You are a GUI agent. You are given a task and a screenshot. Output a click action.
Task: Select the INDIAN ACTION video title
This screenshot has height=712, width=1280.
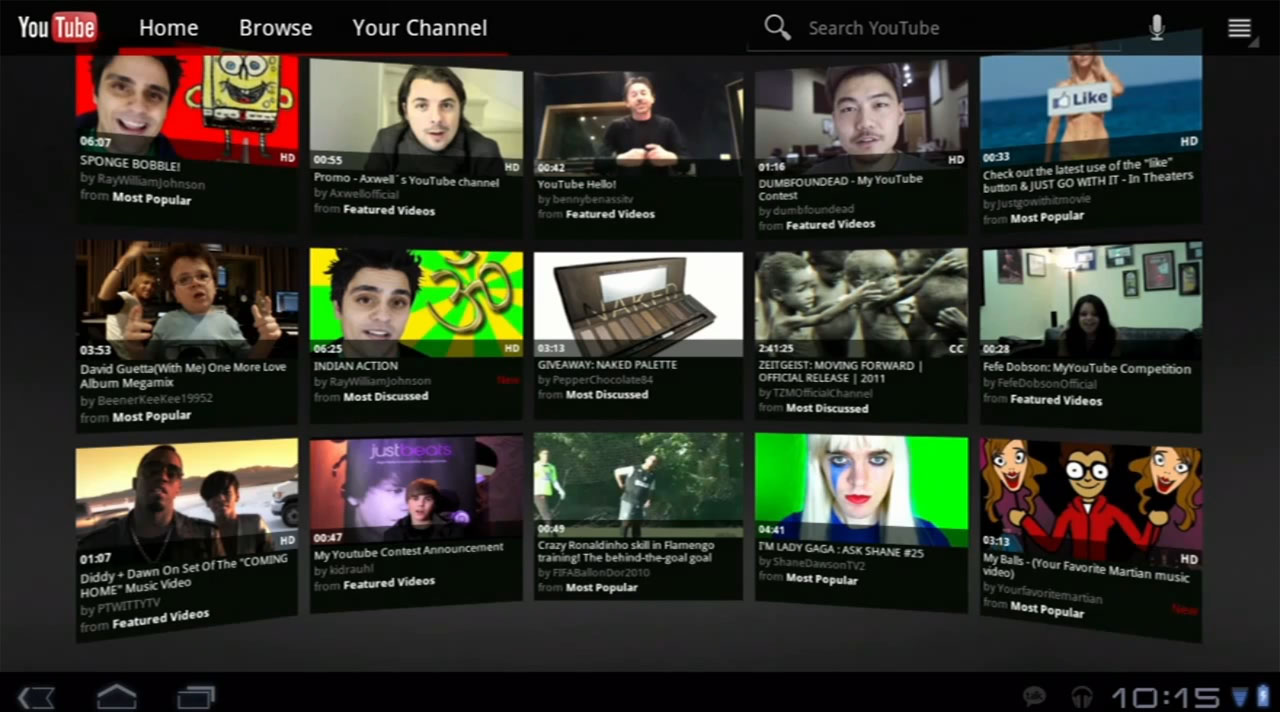point(356,365)
